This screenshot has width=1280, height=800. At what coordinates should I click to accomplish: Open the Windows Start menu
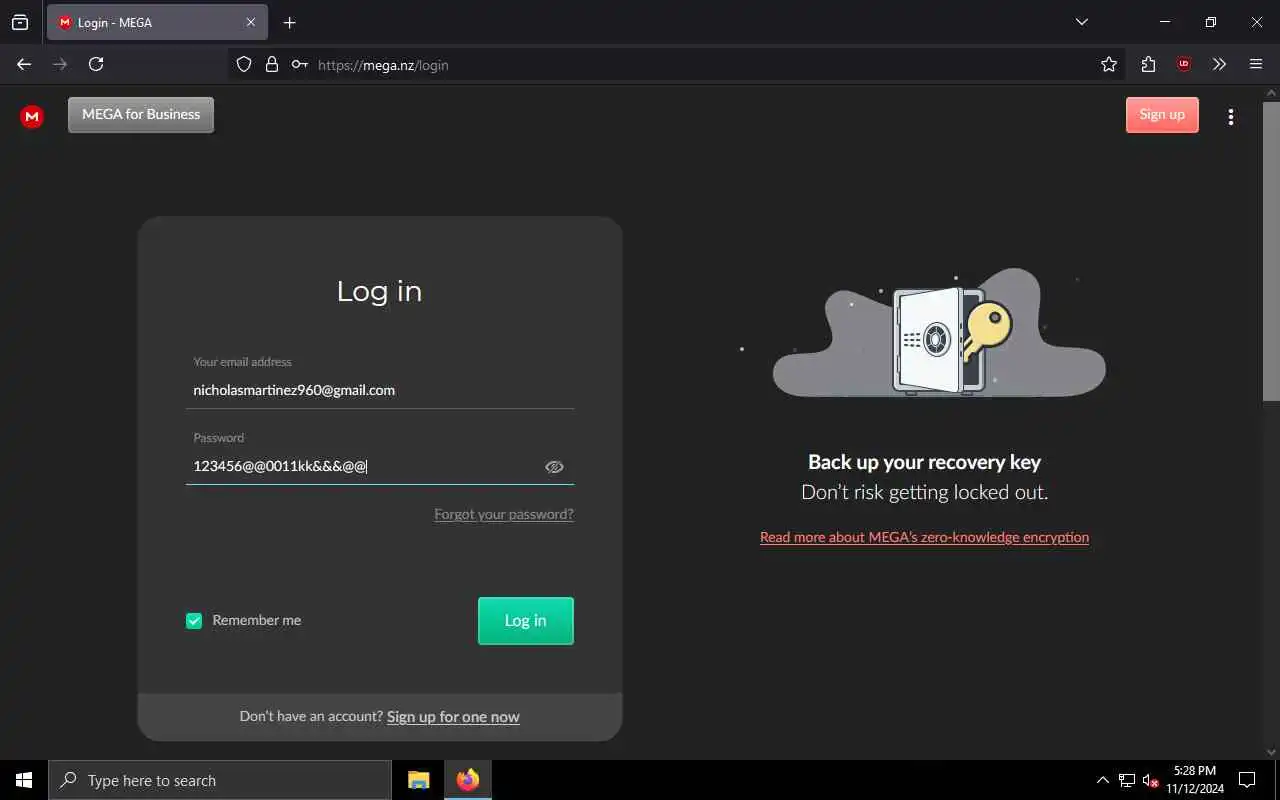[24, 780]
